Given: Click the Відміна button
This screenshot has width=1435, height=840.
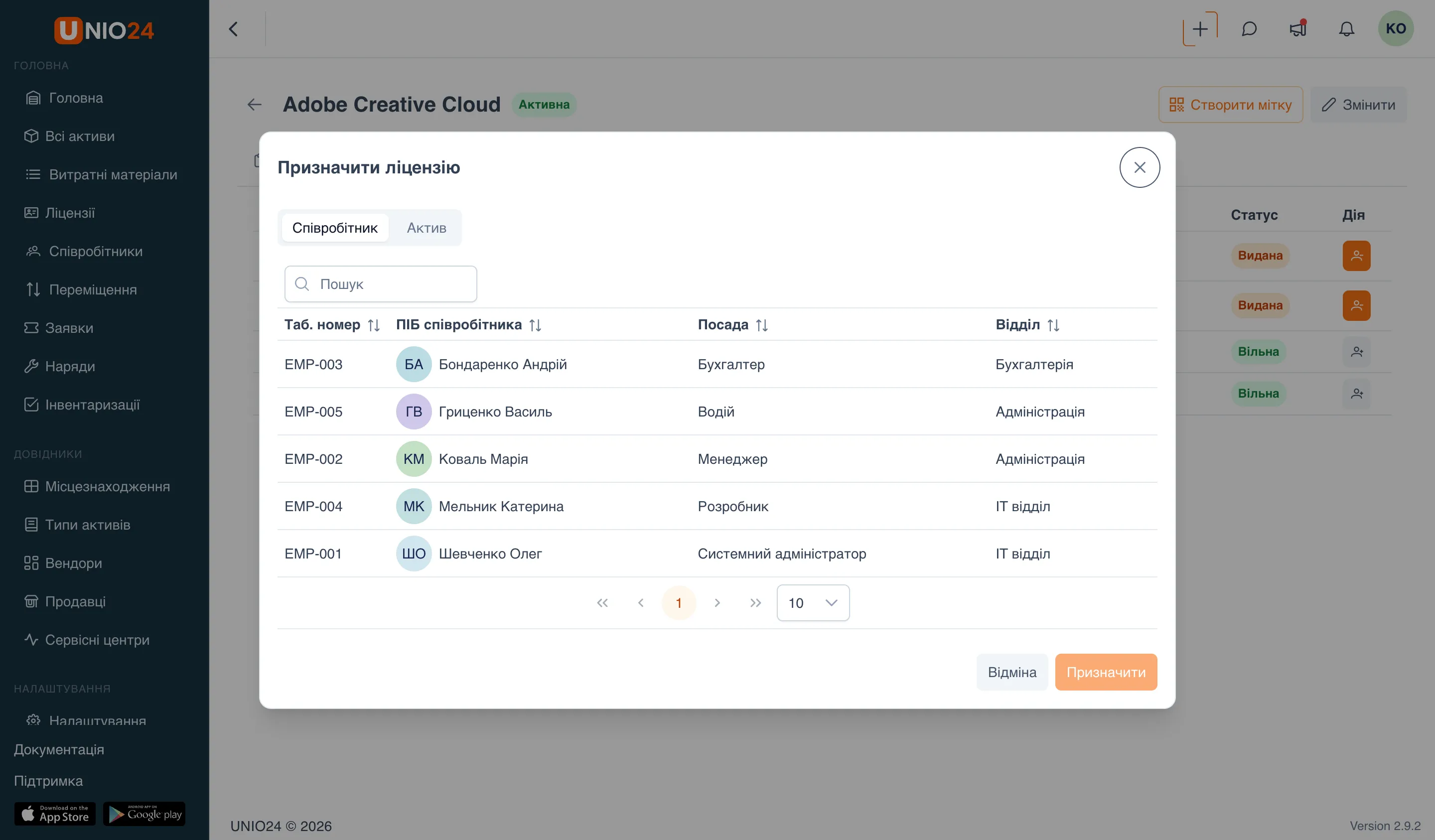Looking at the screenshot, I should (1012, 672).
